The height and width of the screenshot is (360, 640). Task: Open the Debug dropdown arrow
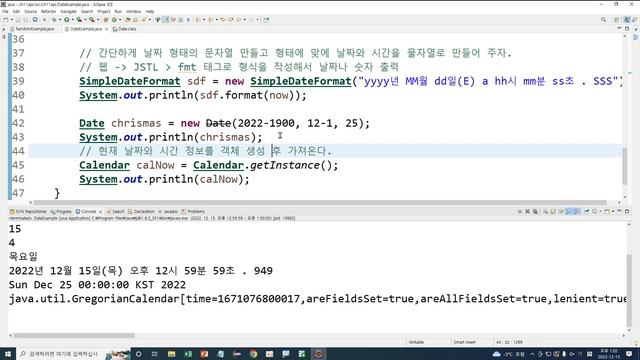tap(60, 20)
